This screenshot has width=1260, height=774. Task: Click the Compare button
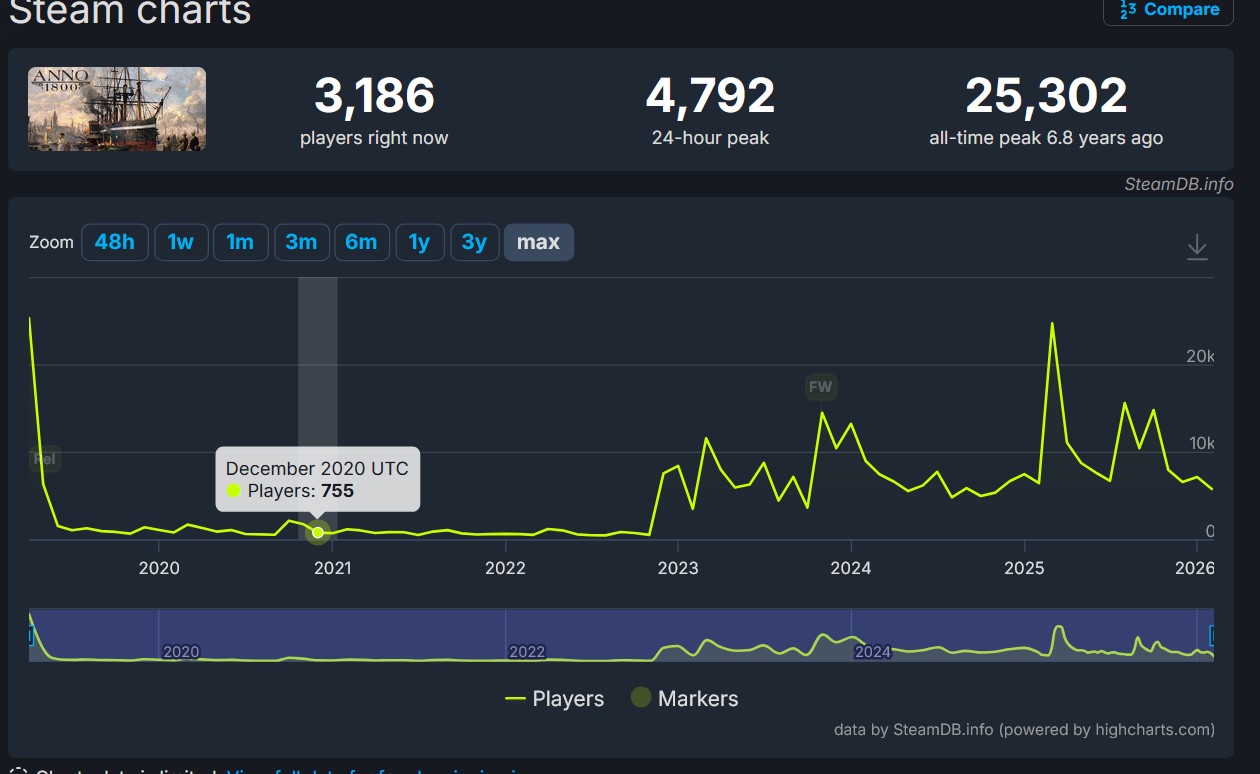pyautogui.click(x=1168, y=10)
